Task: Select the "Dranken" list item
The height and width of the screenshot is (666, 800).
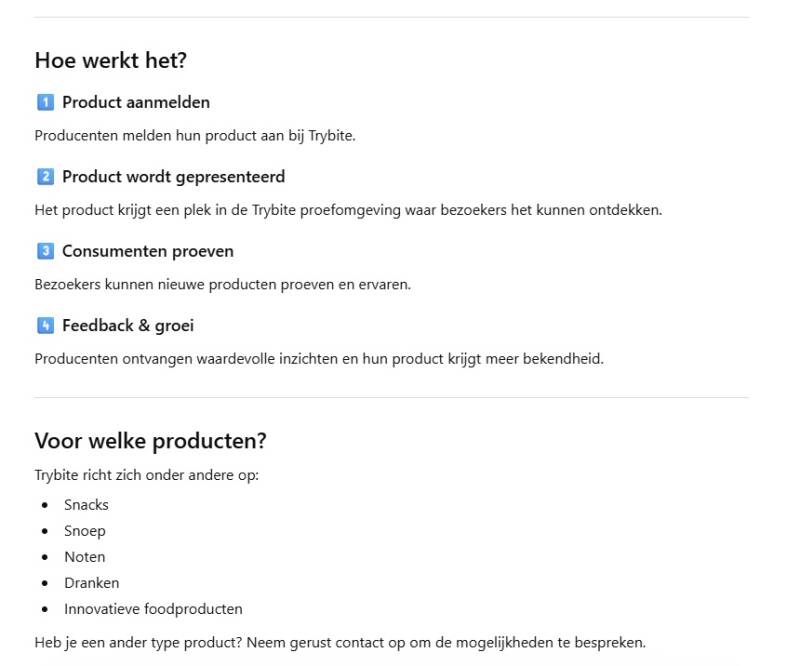Action: pyautogui.click(x=91, y=583)
